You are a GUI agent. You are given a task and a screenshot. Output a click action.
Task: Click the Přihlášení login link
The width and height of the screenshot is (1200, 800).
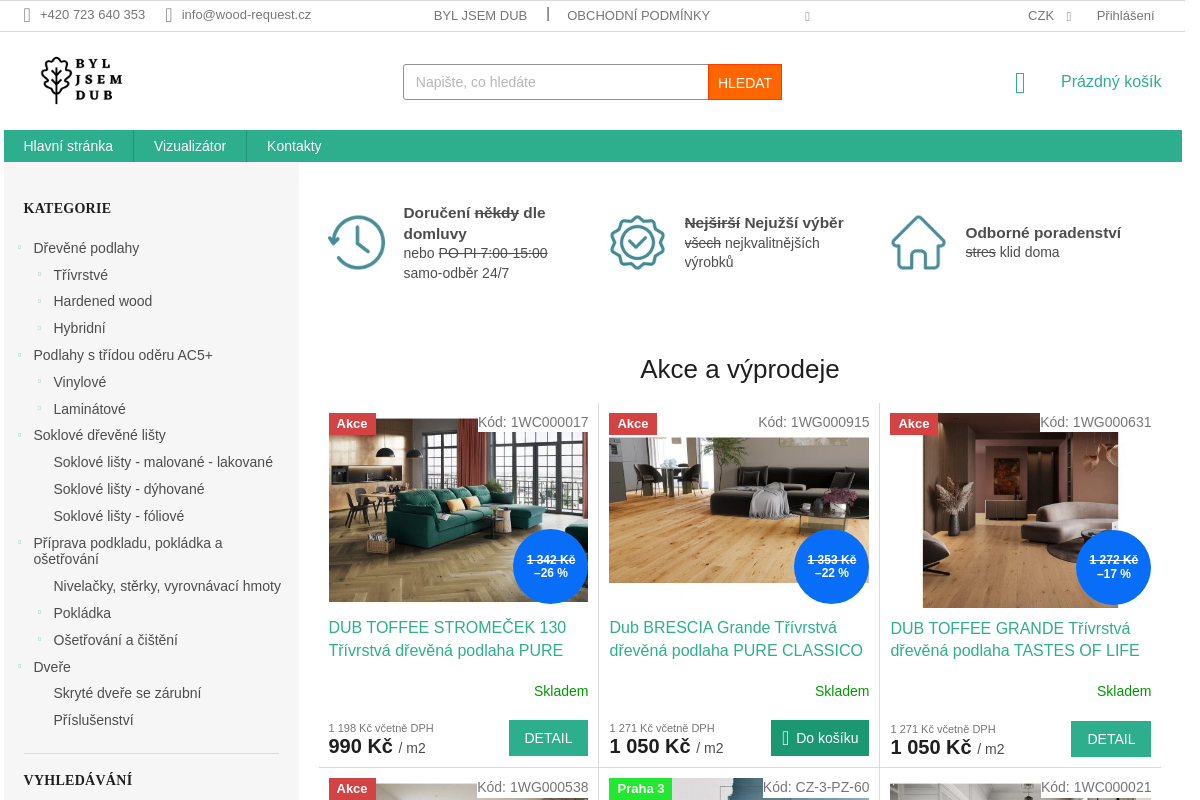point(1125,15)
